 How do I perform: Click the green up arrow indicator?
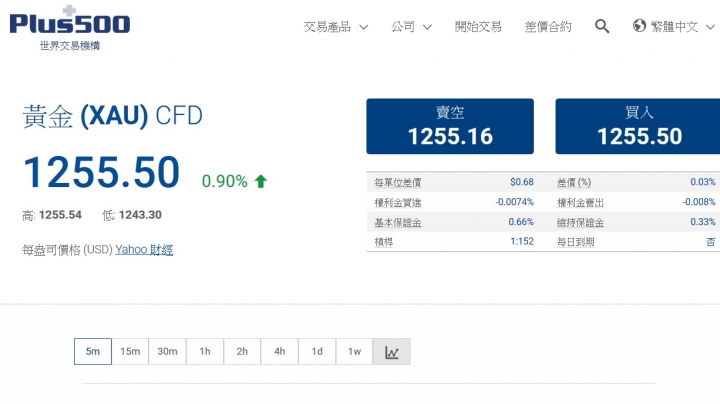click(261, 181)
